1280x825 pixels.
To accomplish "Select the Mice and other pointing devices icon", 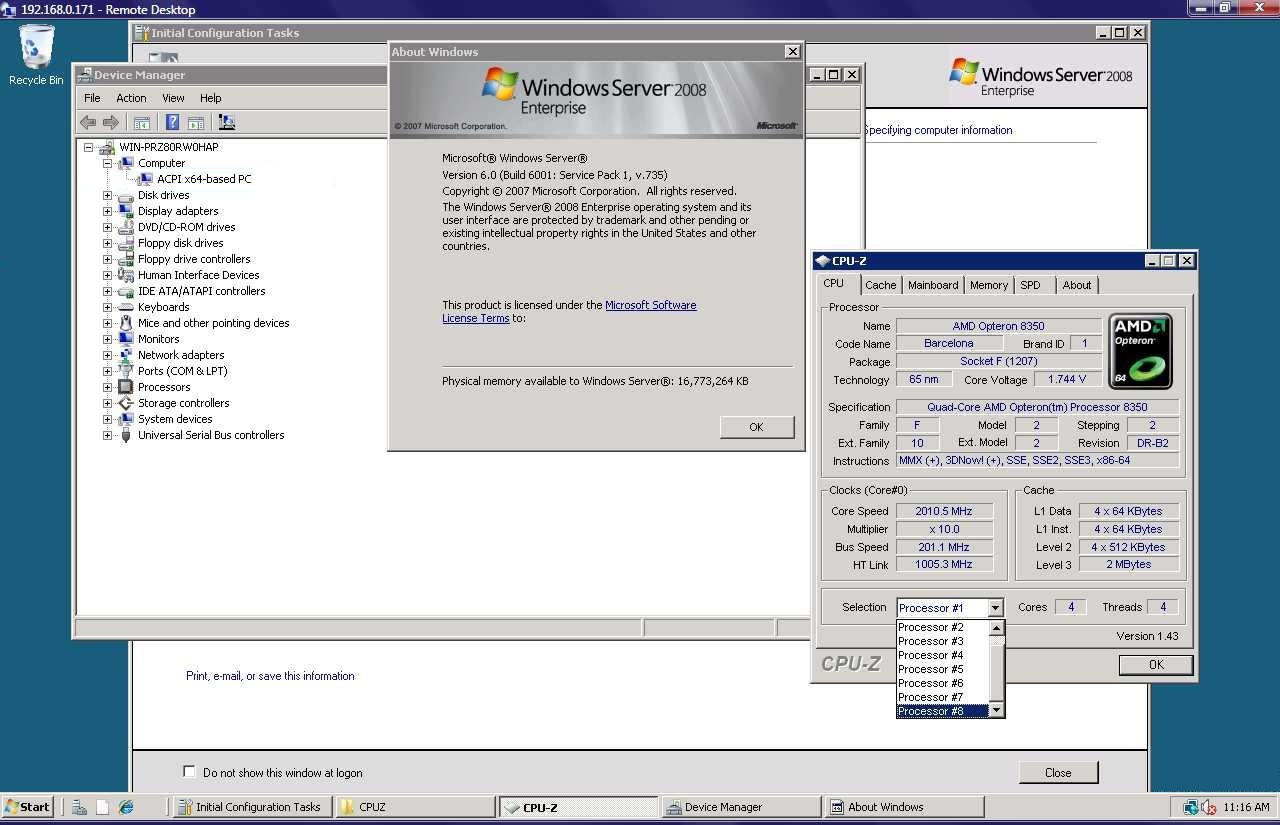I will (x=126, y=323).
